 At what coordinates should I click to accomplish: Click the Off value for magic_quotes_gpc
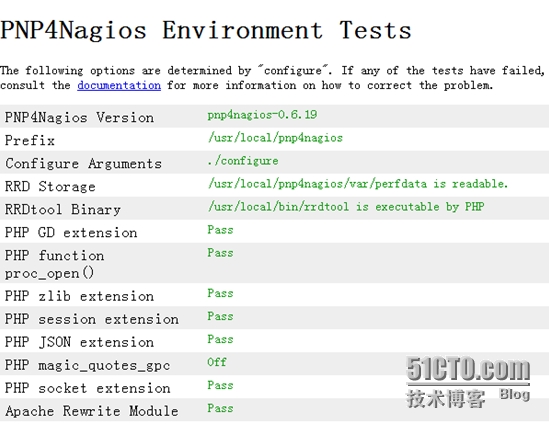[217, 362]
